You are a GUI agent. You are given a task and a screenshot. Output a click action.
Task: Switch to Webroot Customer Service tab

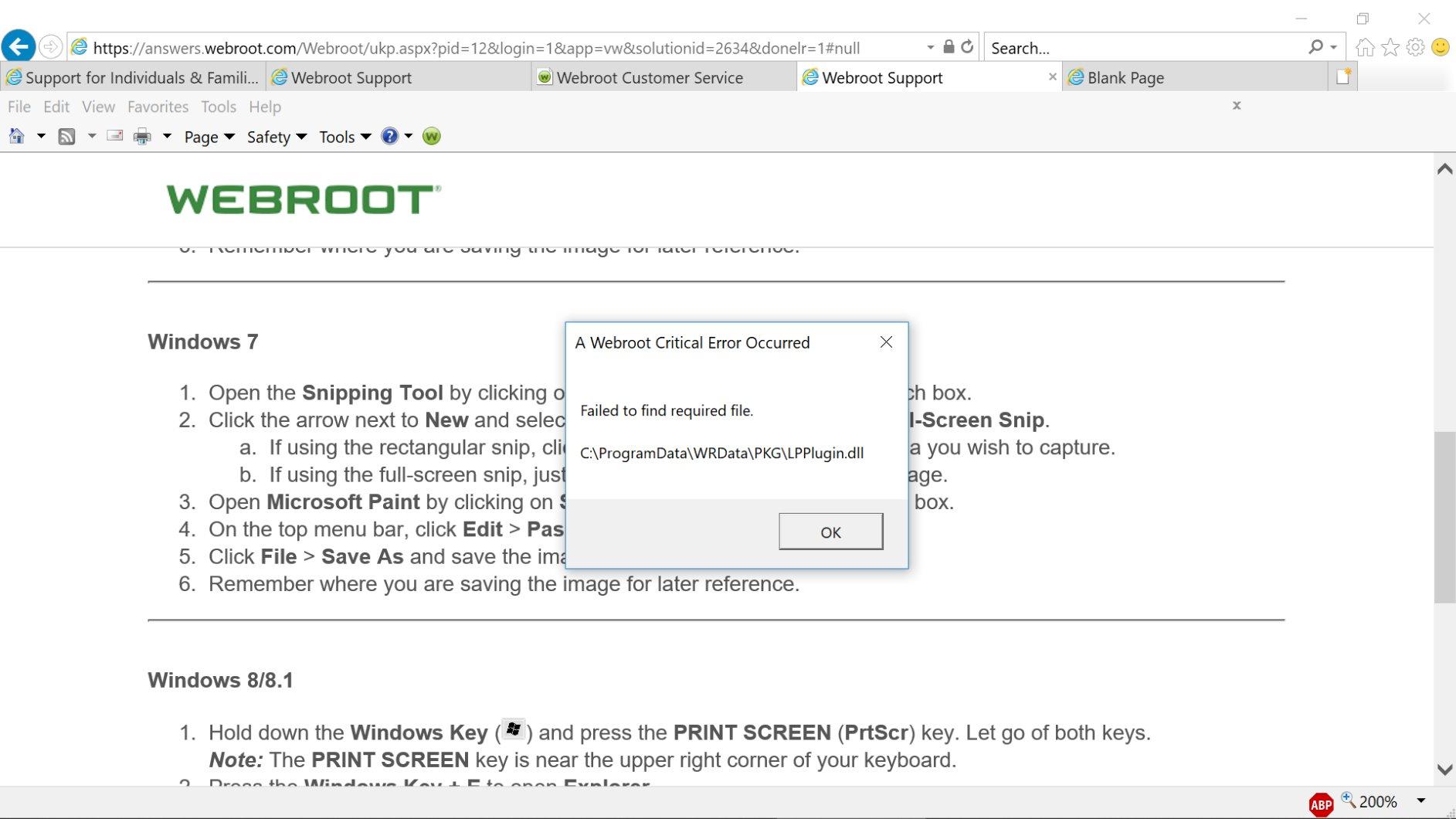pyautogui.click(x=664, y=77)
